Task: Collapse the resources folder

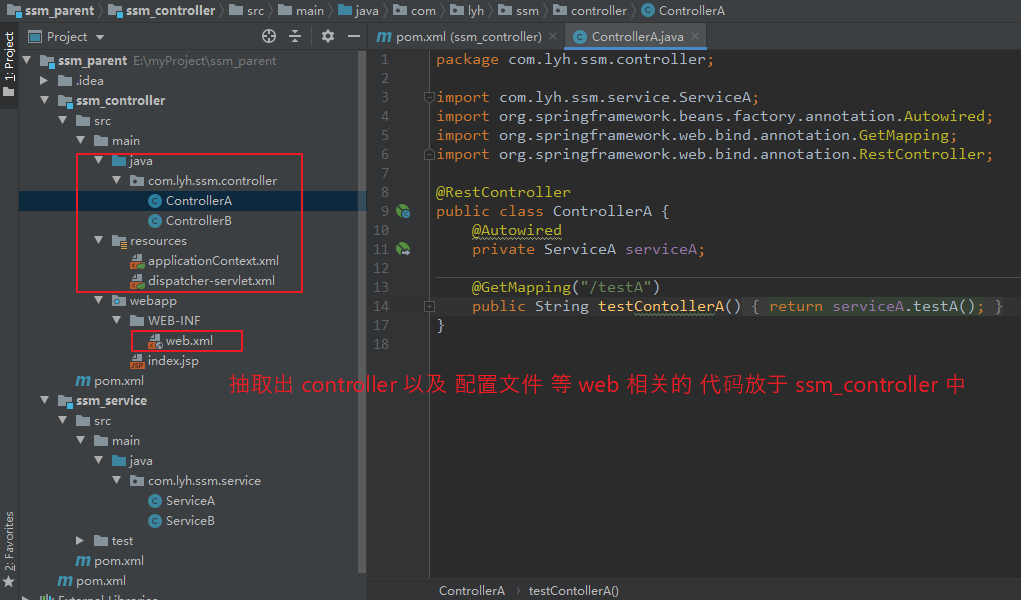Action: pyautogui.click(x=98, y=240)
